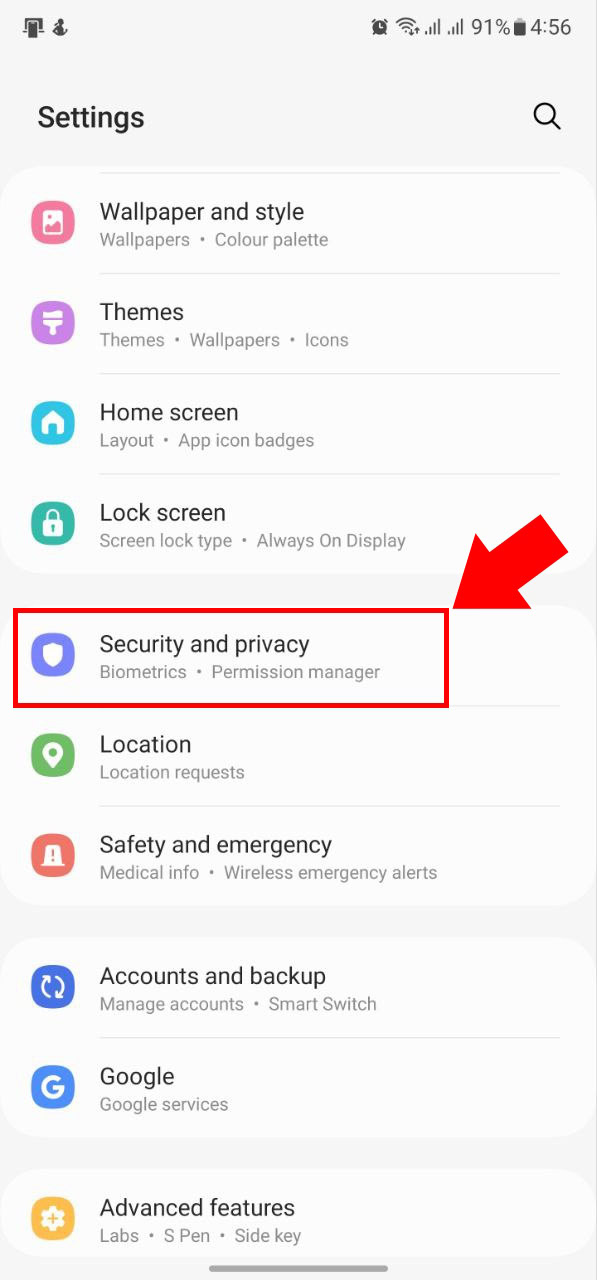
Task: Tap the Themes settings label
Action: point(142,312)
